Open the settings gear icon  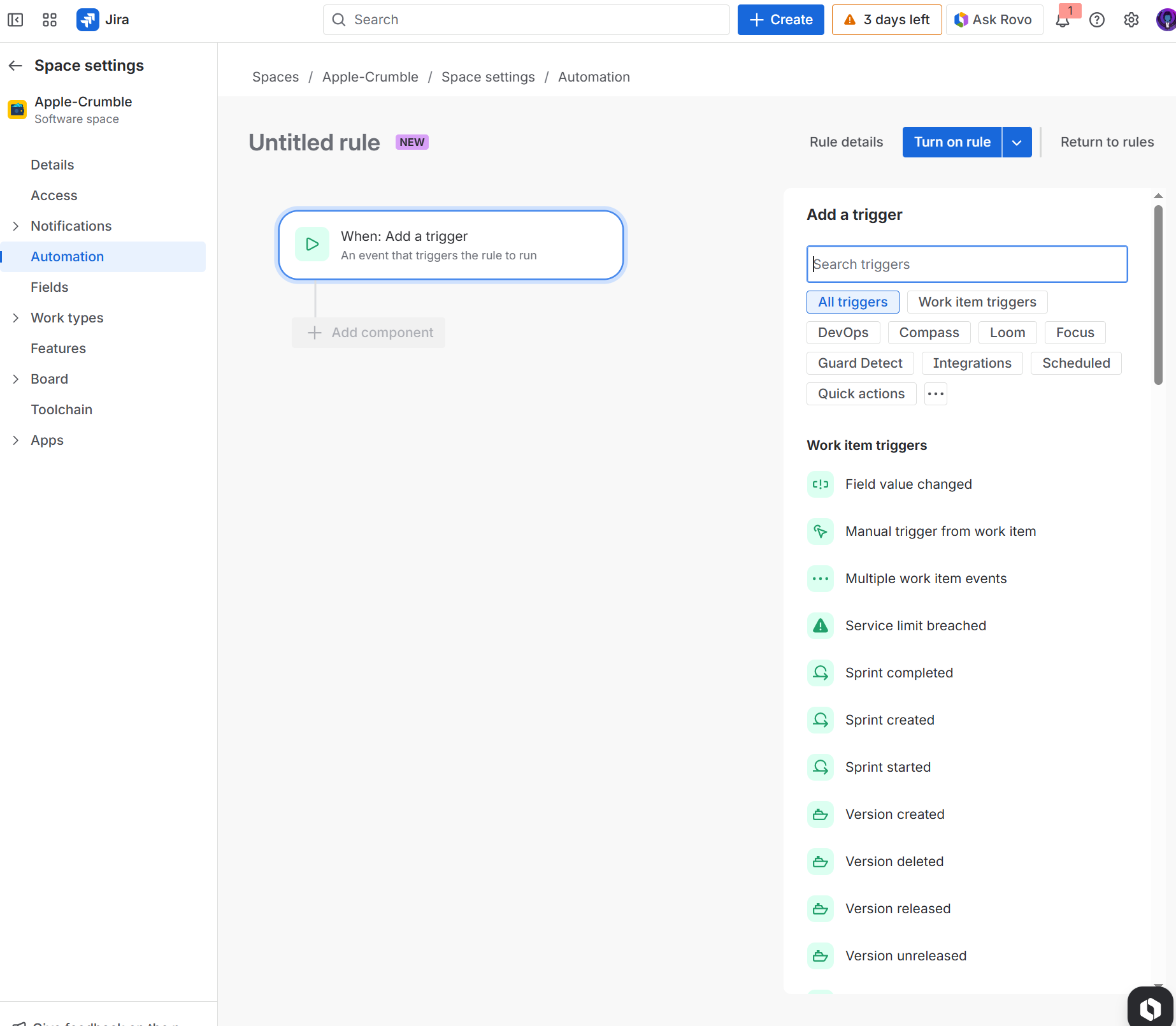click(x=1131, y=20)
